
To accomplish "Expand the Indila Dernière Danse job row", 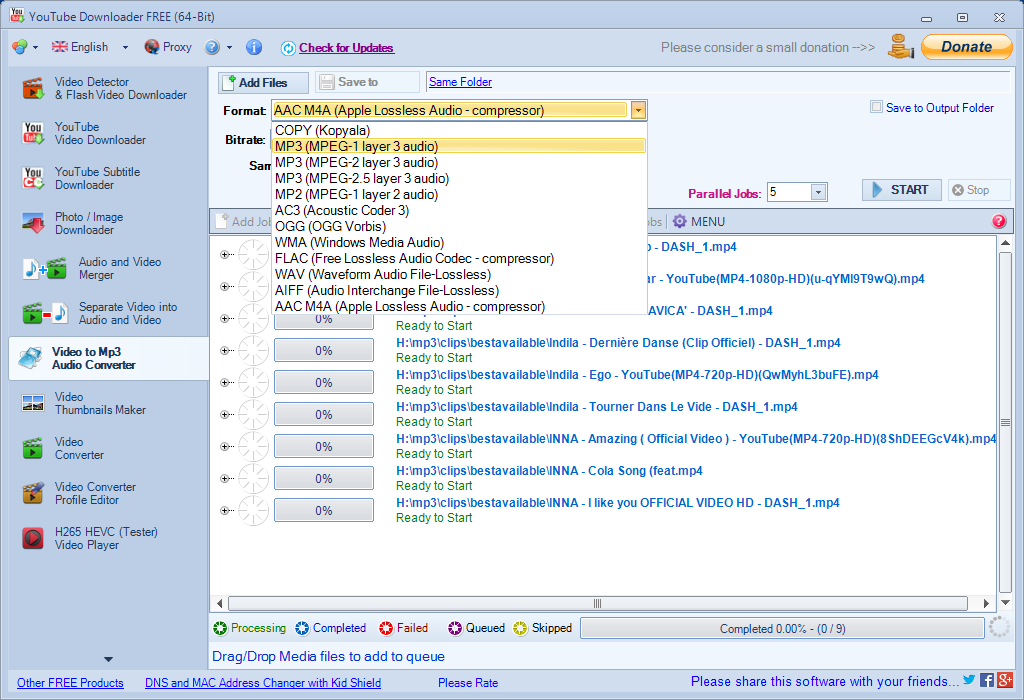I will click(224, 351).
